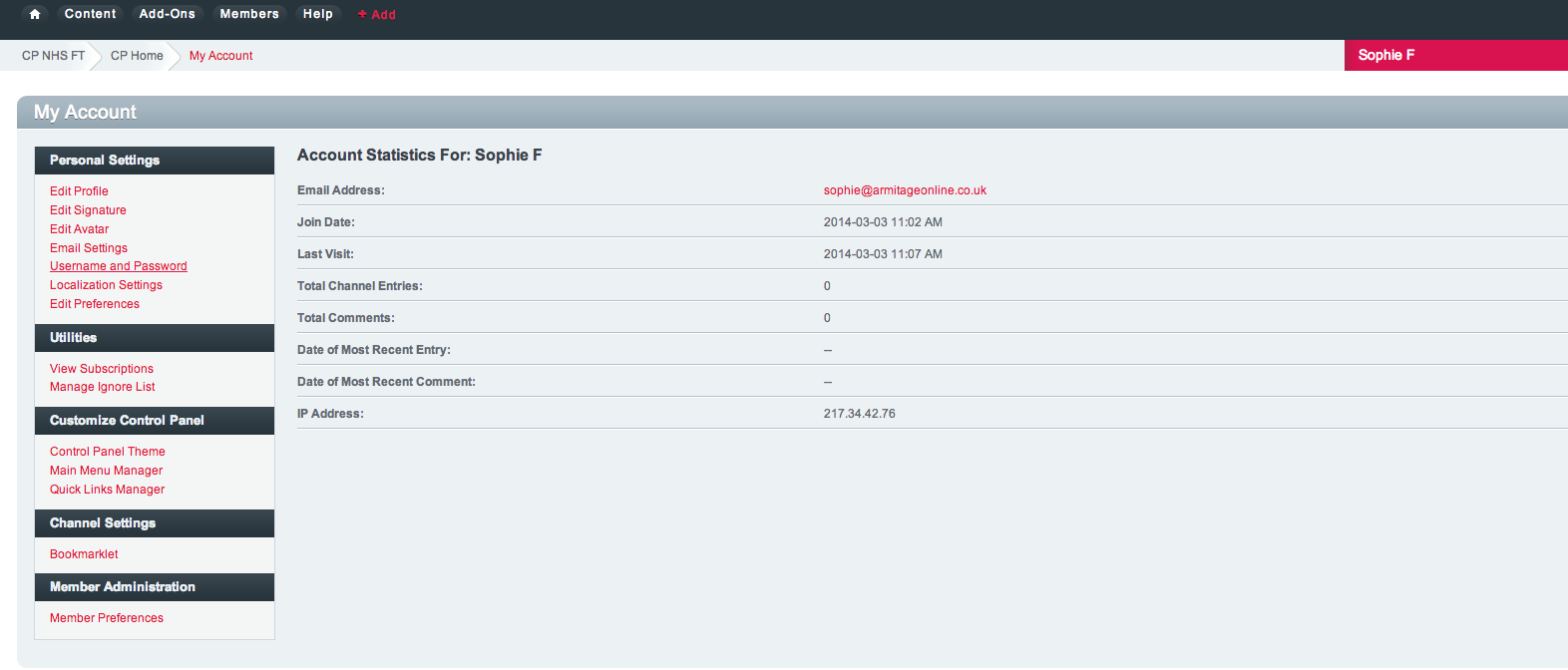Click the sophie@armitageonline.co.uk email link

(x=905, y=190)
